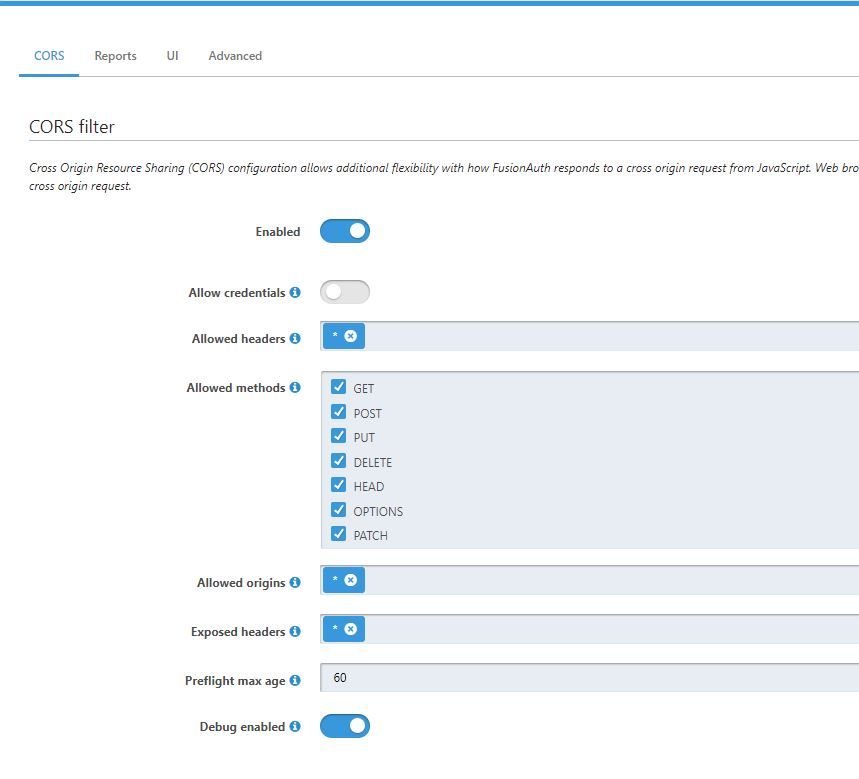The height and width of the screenshot is (779, 859).
Task: Click info icon beside Allowed headers label
Action: click(x=295, y=339)
